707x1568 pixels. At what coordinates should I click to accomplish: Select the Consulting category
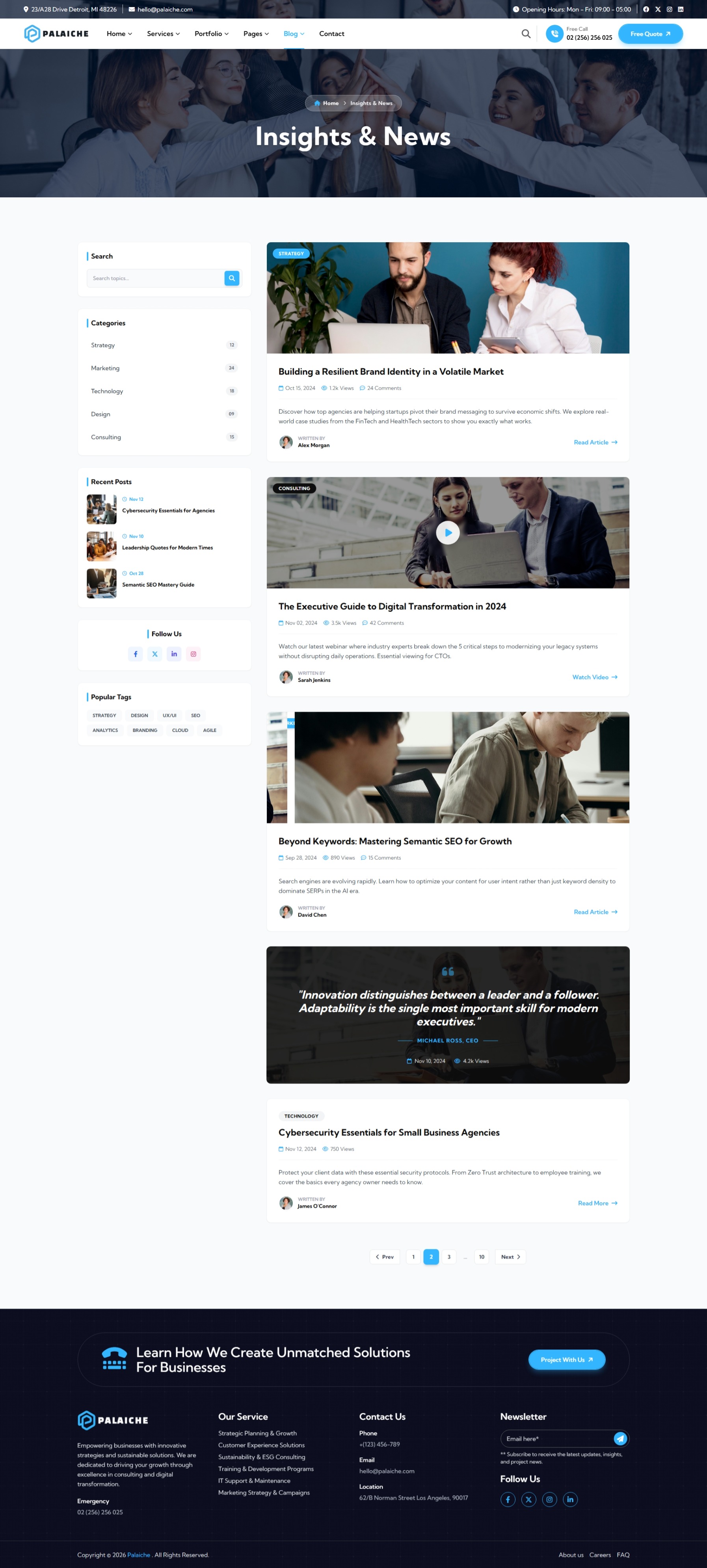pos(164,437)
